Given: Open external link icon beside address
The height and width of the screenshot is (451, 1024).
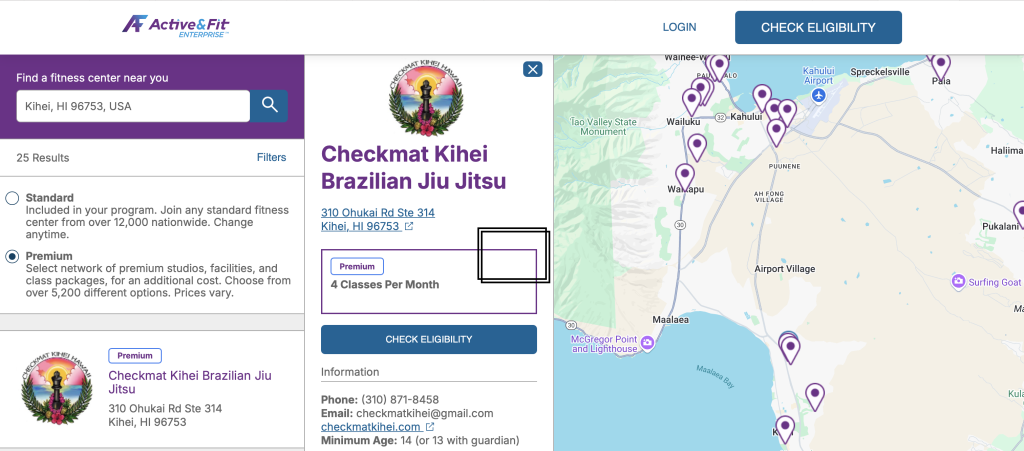Looking at the screenshot, I should pyautogui.click(x=409, y=227).
